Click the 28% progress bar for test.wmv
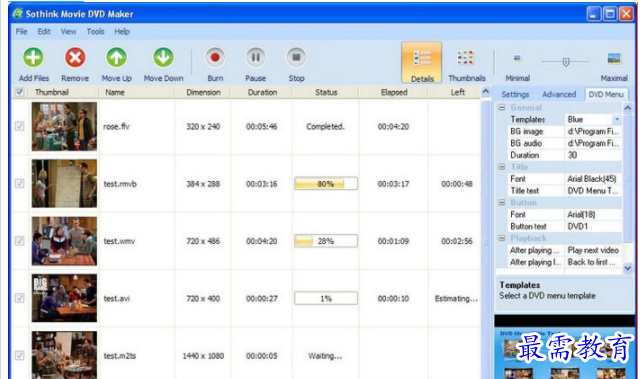The height and width of the screenshot is (379, 640). click(x=326, y=241)
